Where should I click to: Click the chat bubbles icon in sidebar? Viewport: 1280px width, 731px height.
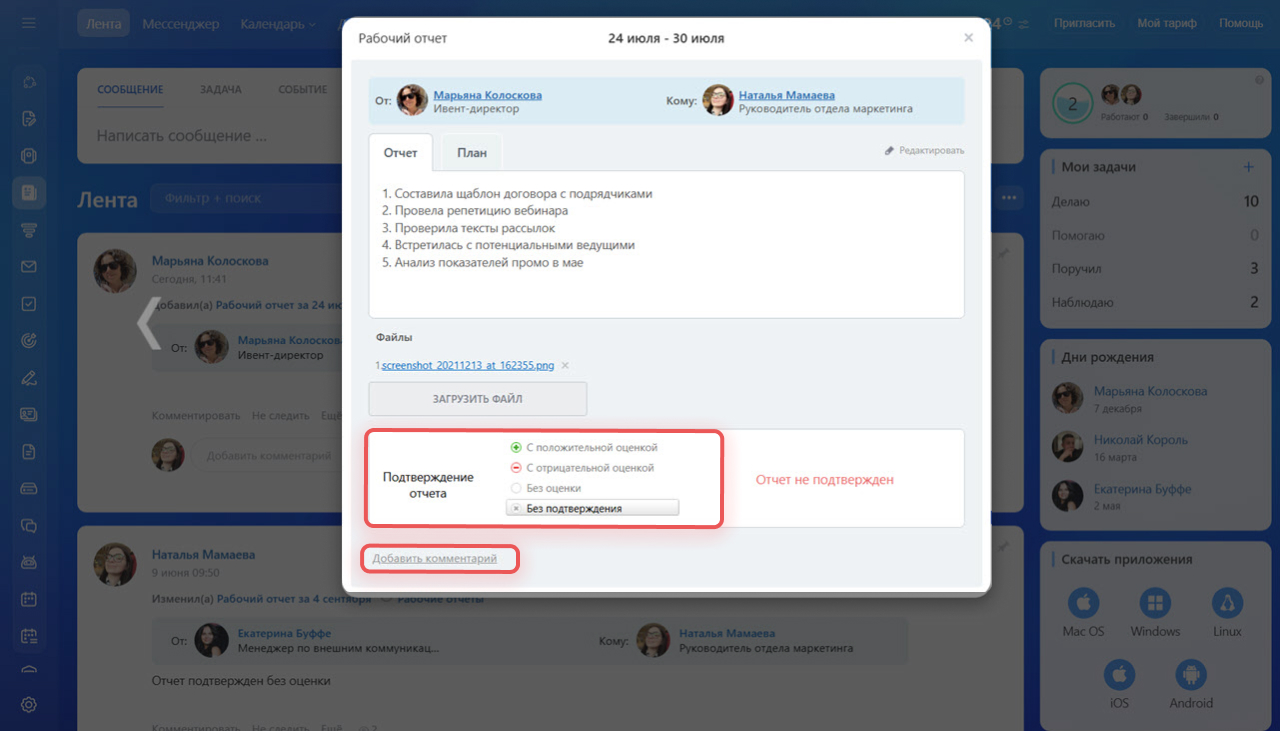(29, 525)
